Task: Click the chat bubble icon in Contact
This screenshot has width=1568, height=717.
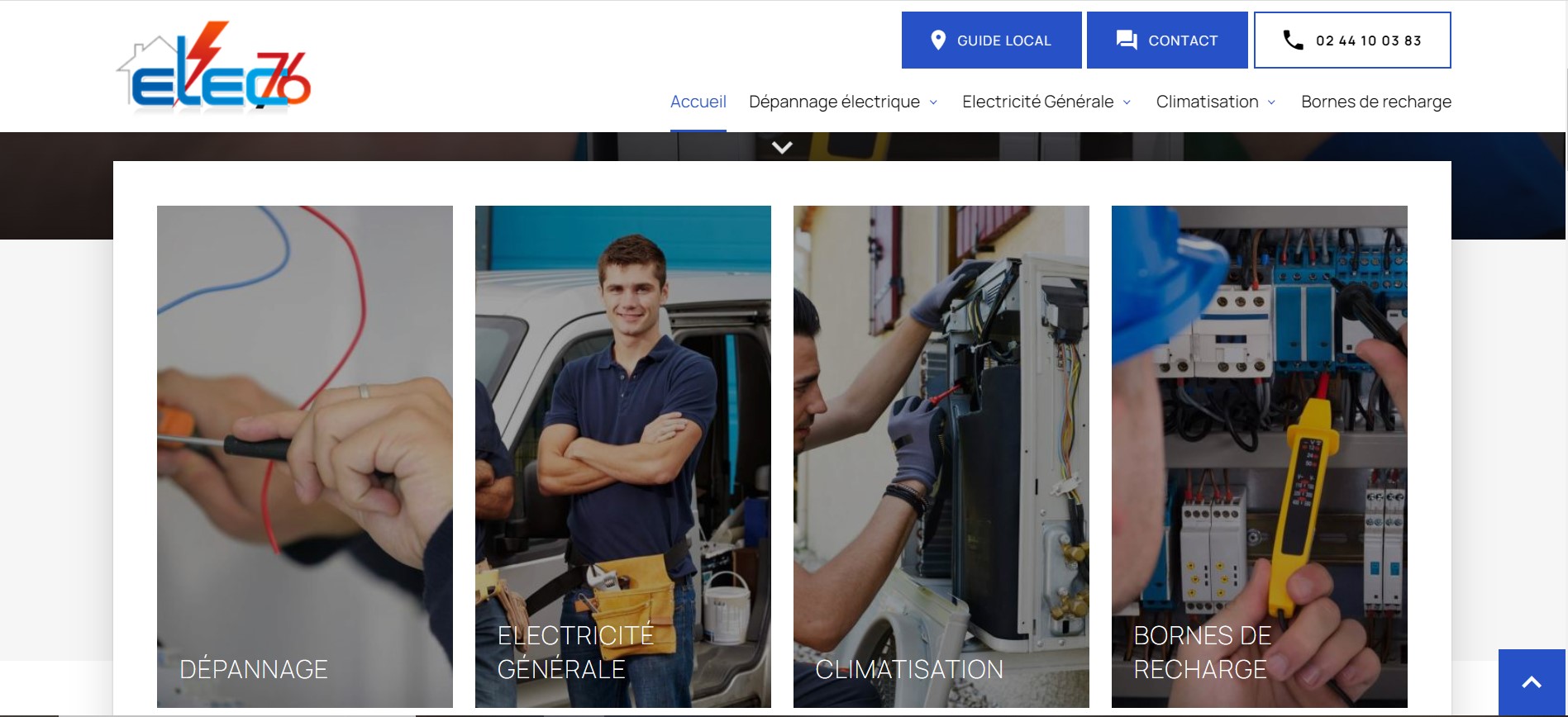Action: [x=1126, y=40]
